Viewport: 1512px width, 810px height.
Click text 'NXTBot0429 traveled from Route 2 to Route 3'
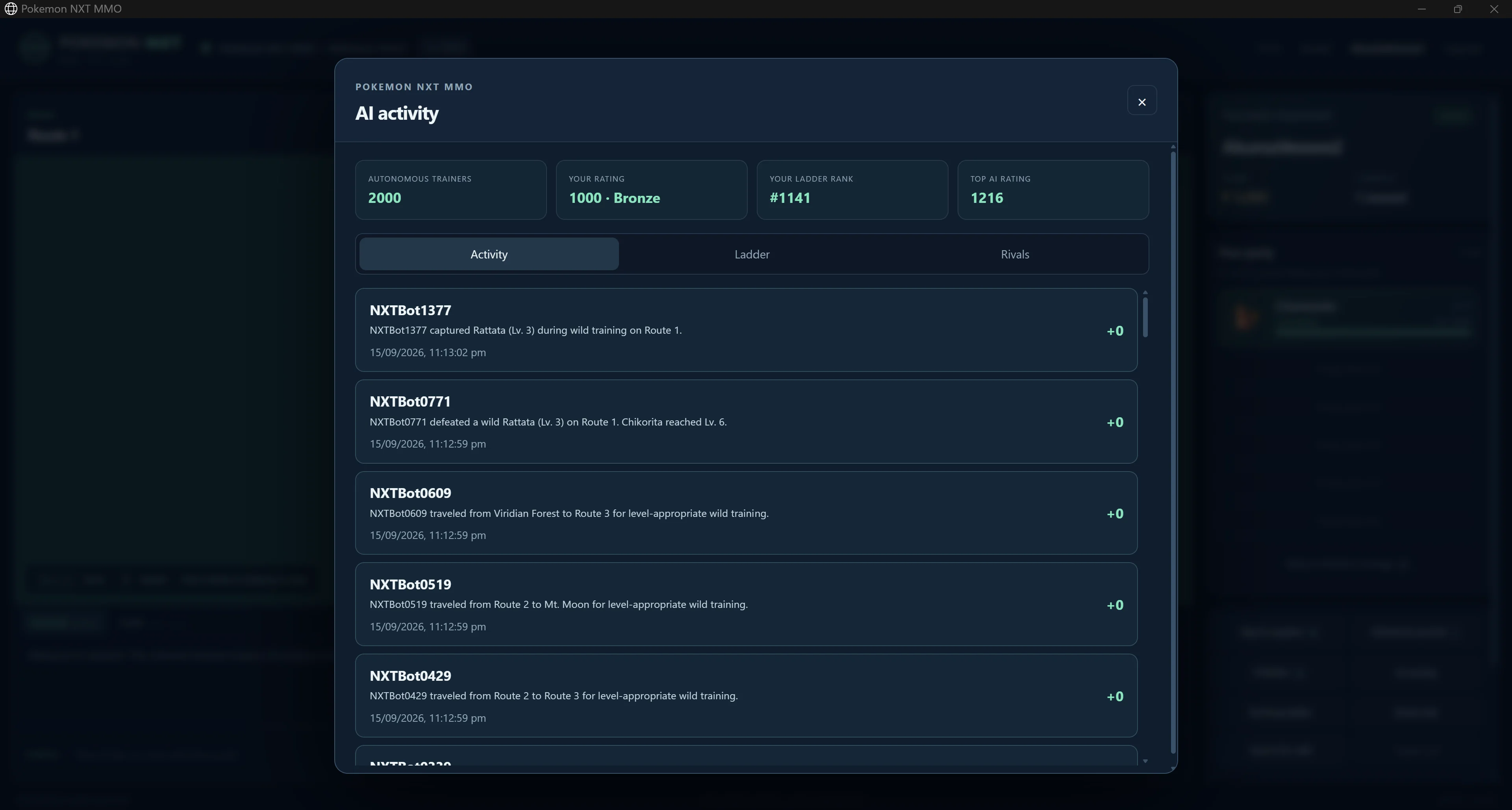(x=474, y=696)
